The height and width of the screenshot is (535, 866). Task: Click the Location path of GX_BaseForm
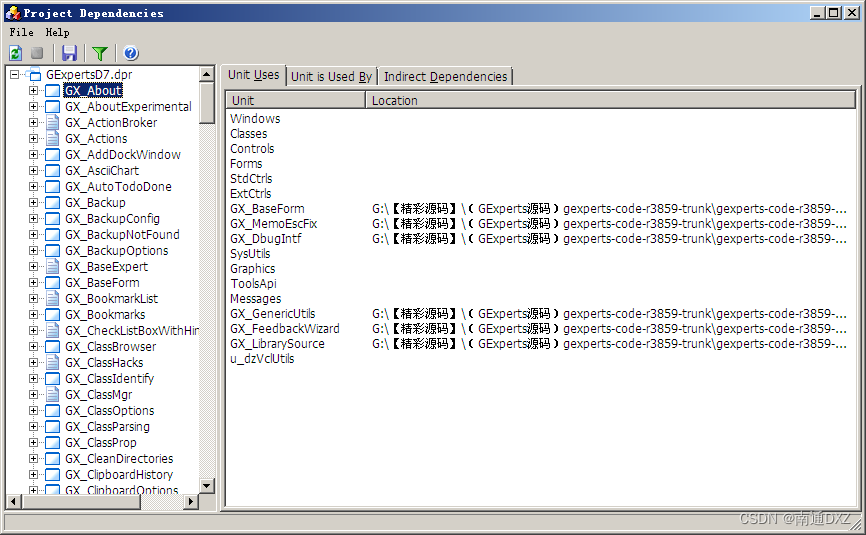(x=609, y=209)
